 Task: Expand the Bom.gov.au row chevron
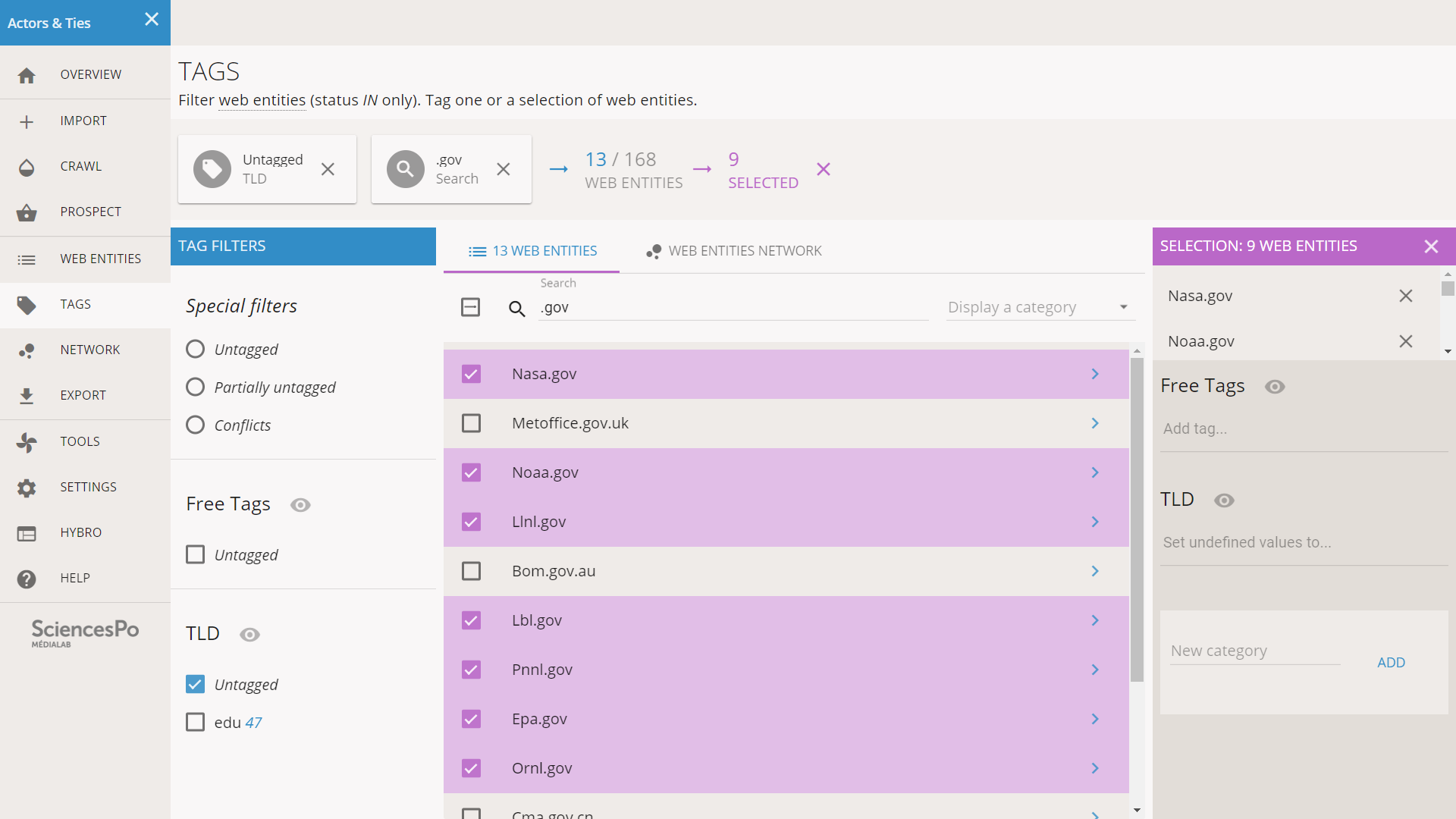pos(1095,571)
